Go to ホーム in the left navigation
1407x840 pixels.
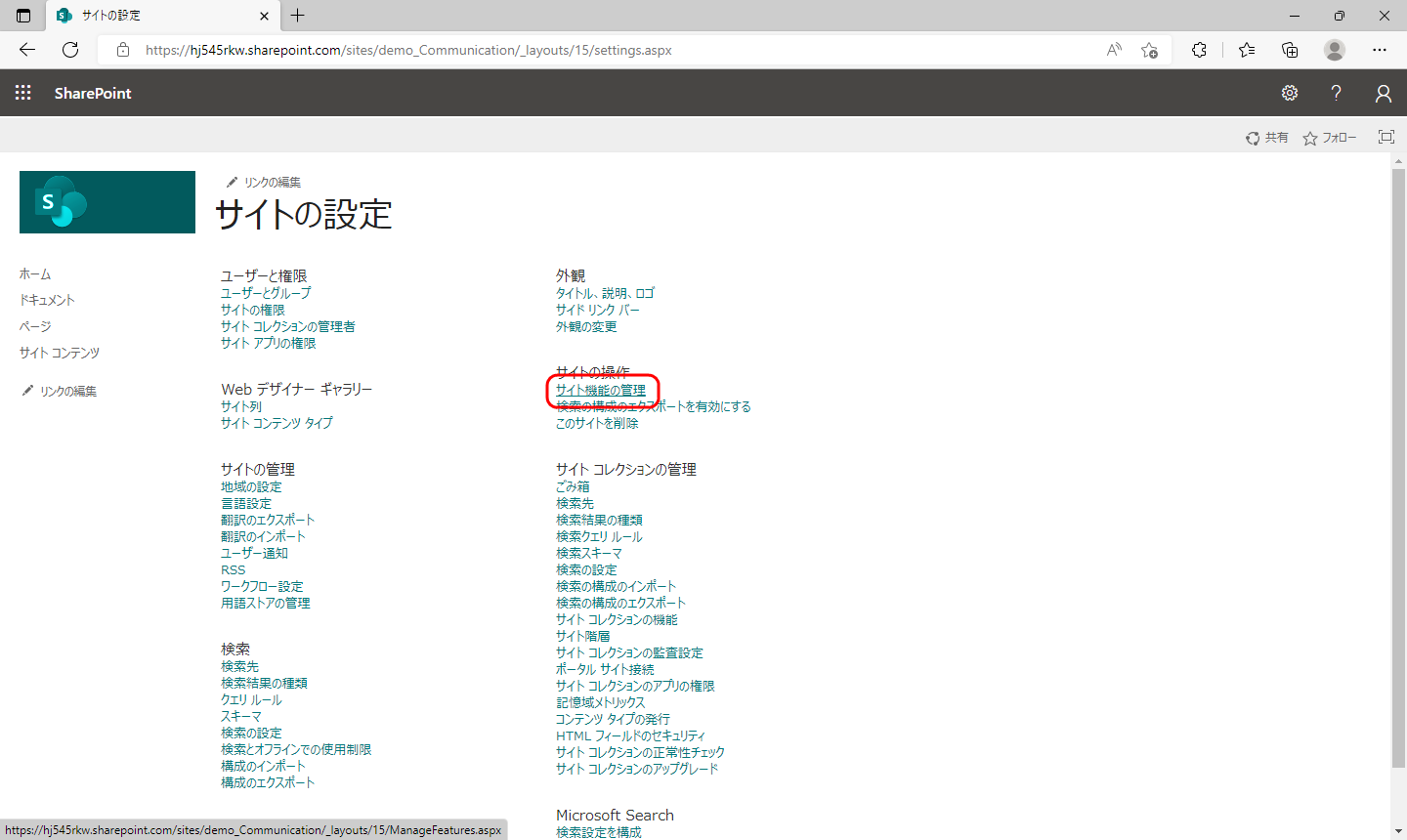click(x=35, y=274)
